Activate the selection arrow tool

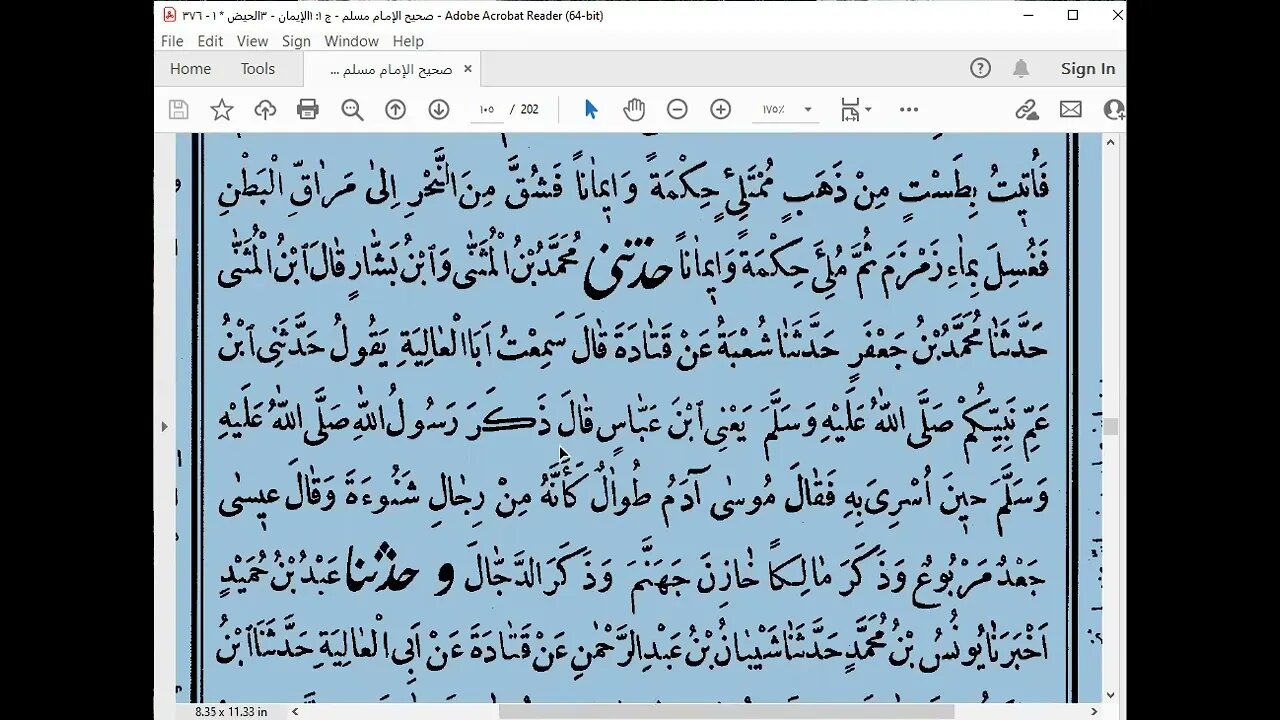(x=591, y=110)
